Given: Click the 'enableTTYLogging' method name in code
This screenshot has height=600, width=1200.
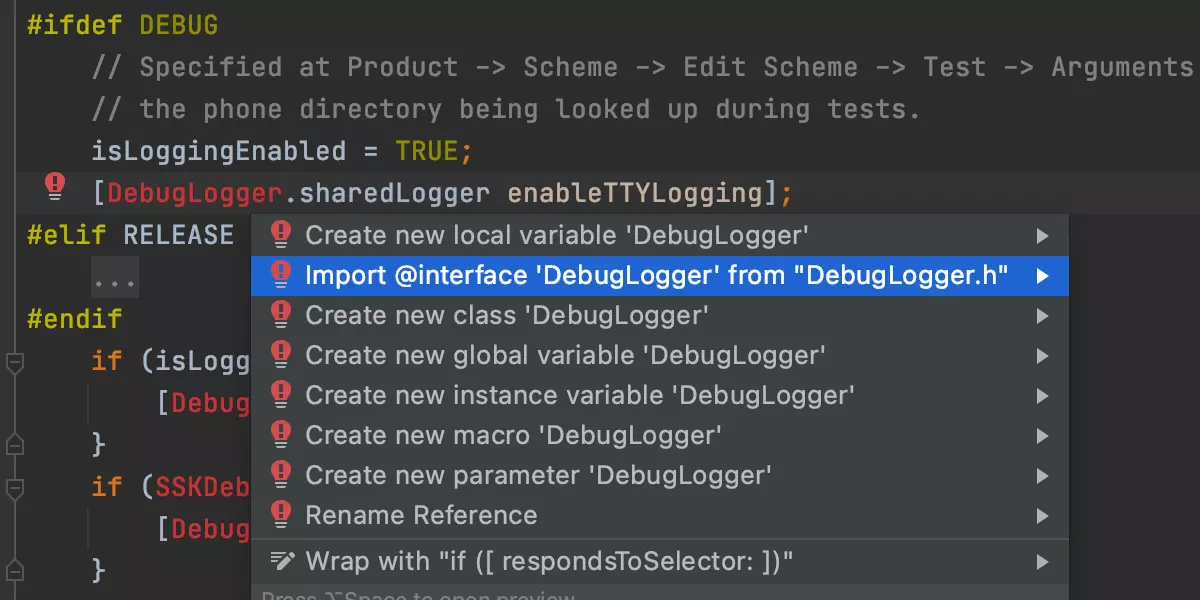Looking at the screenshot, I should [635, 193].
